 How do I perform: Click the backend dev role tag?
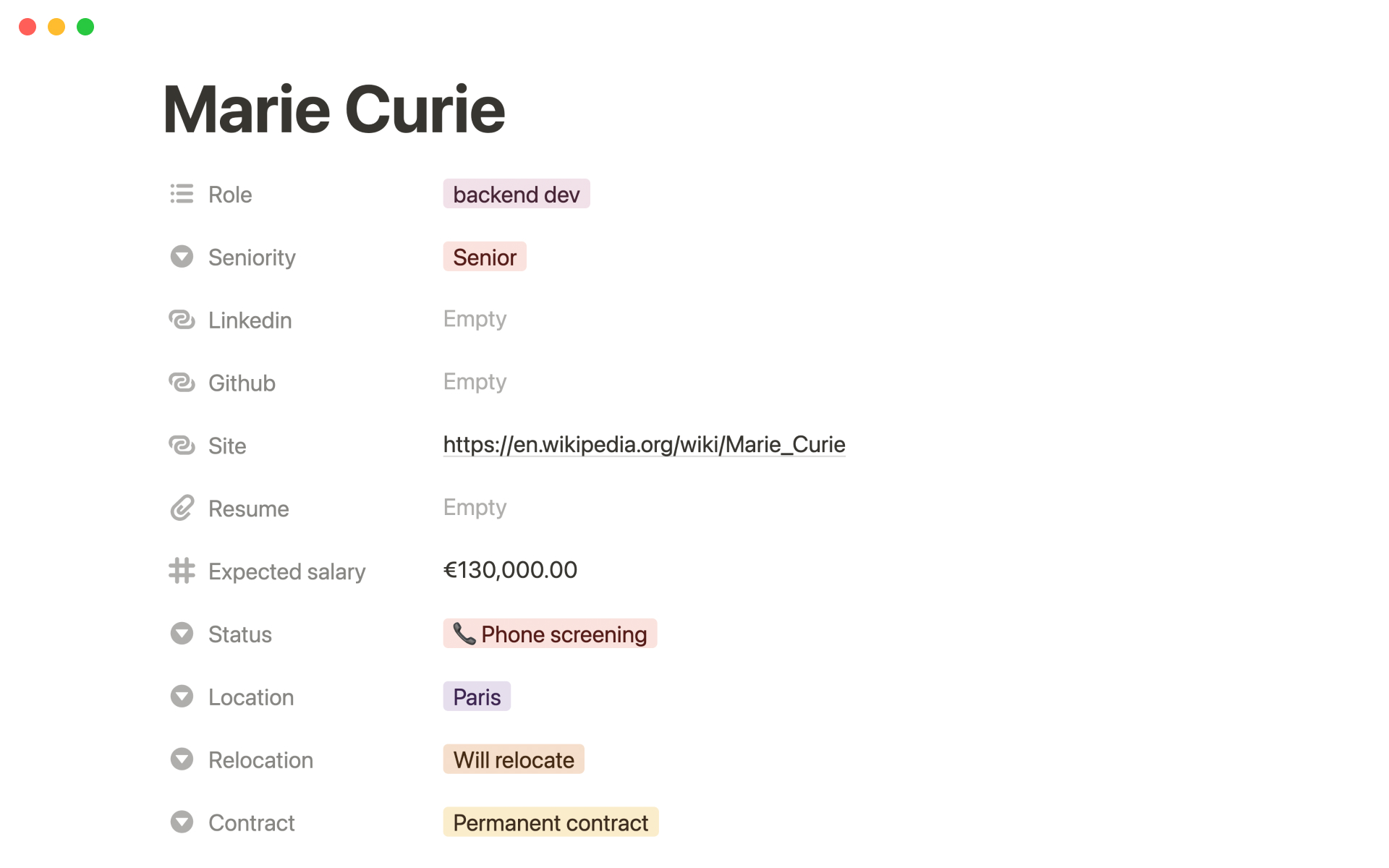click(516, 194)
